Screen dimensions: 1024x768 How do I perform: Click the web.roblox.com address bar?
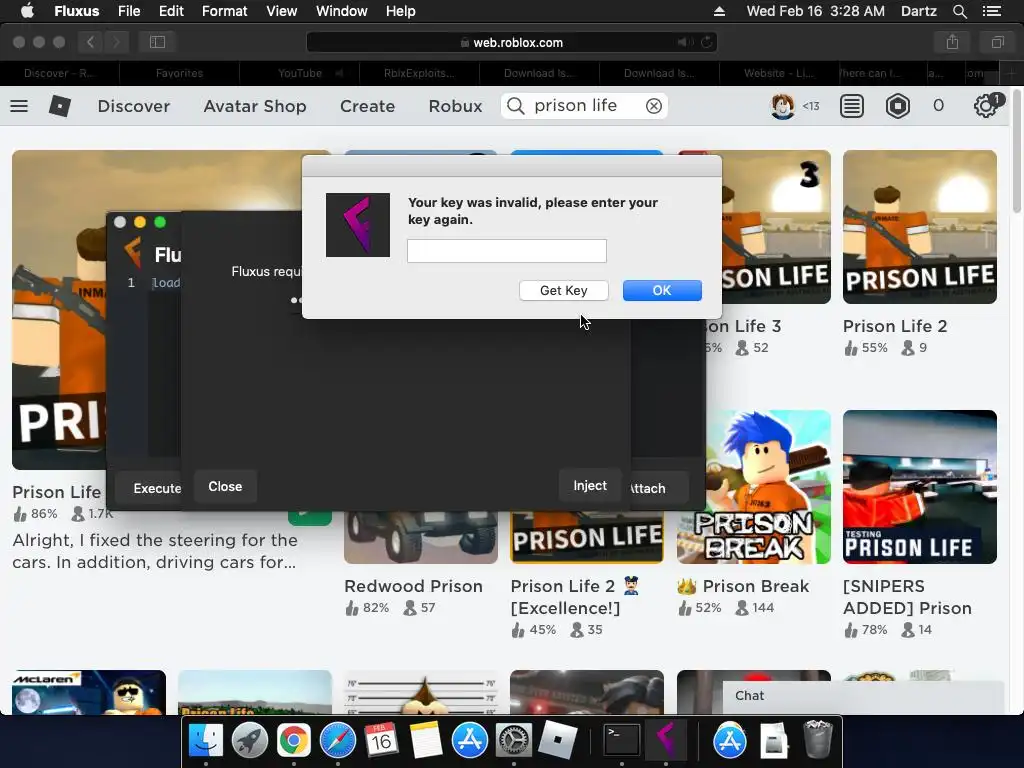(511, 42)
